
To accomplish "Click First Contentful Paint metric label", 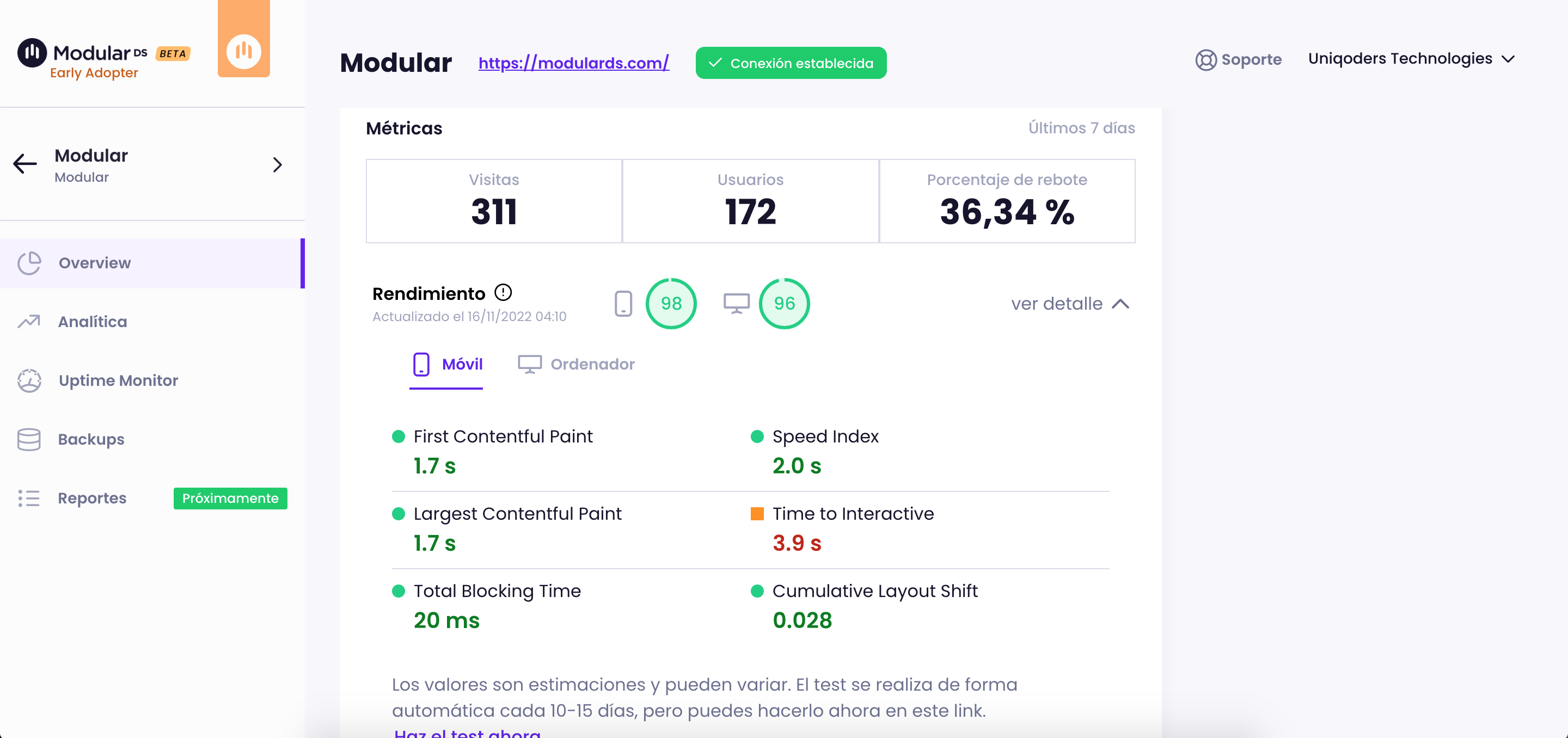I will tap(503, 436).
